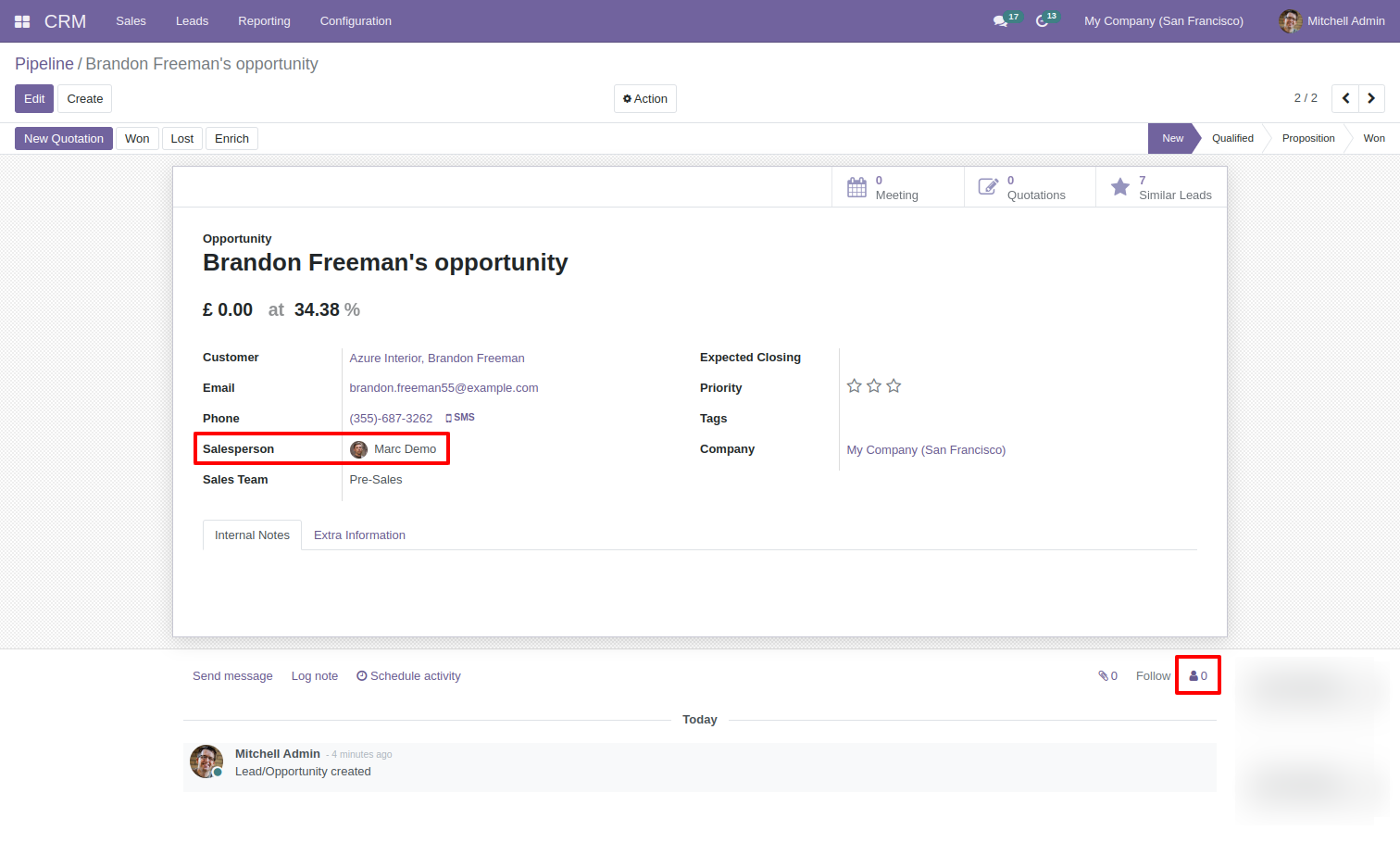Open My Company (San Francisco) company link

coord(926,450)
